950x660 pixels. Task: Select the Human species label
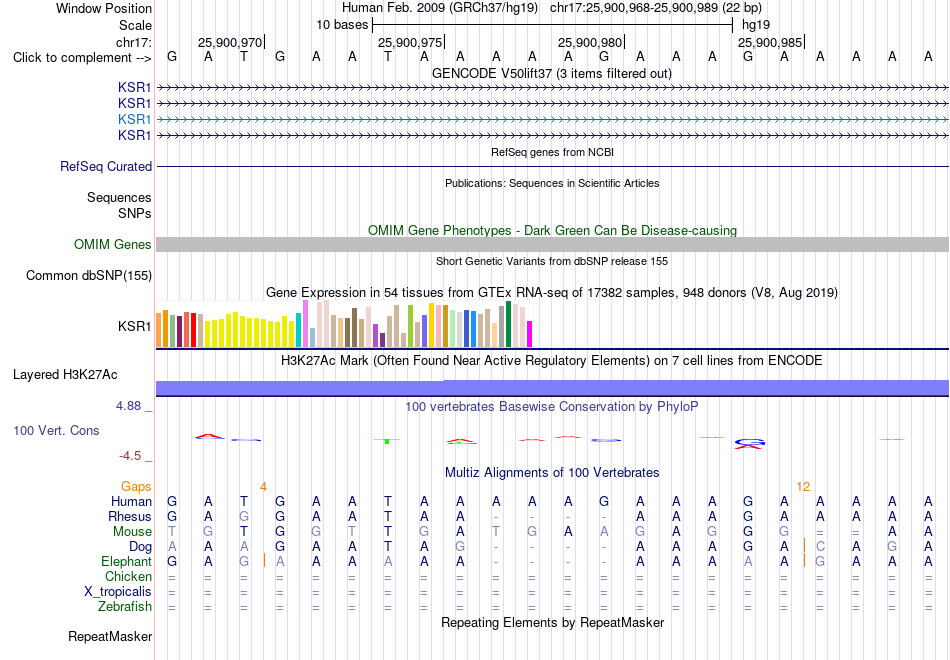click(131, 501)
